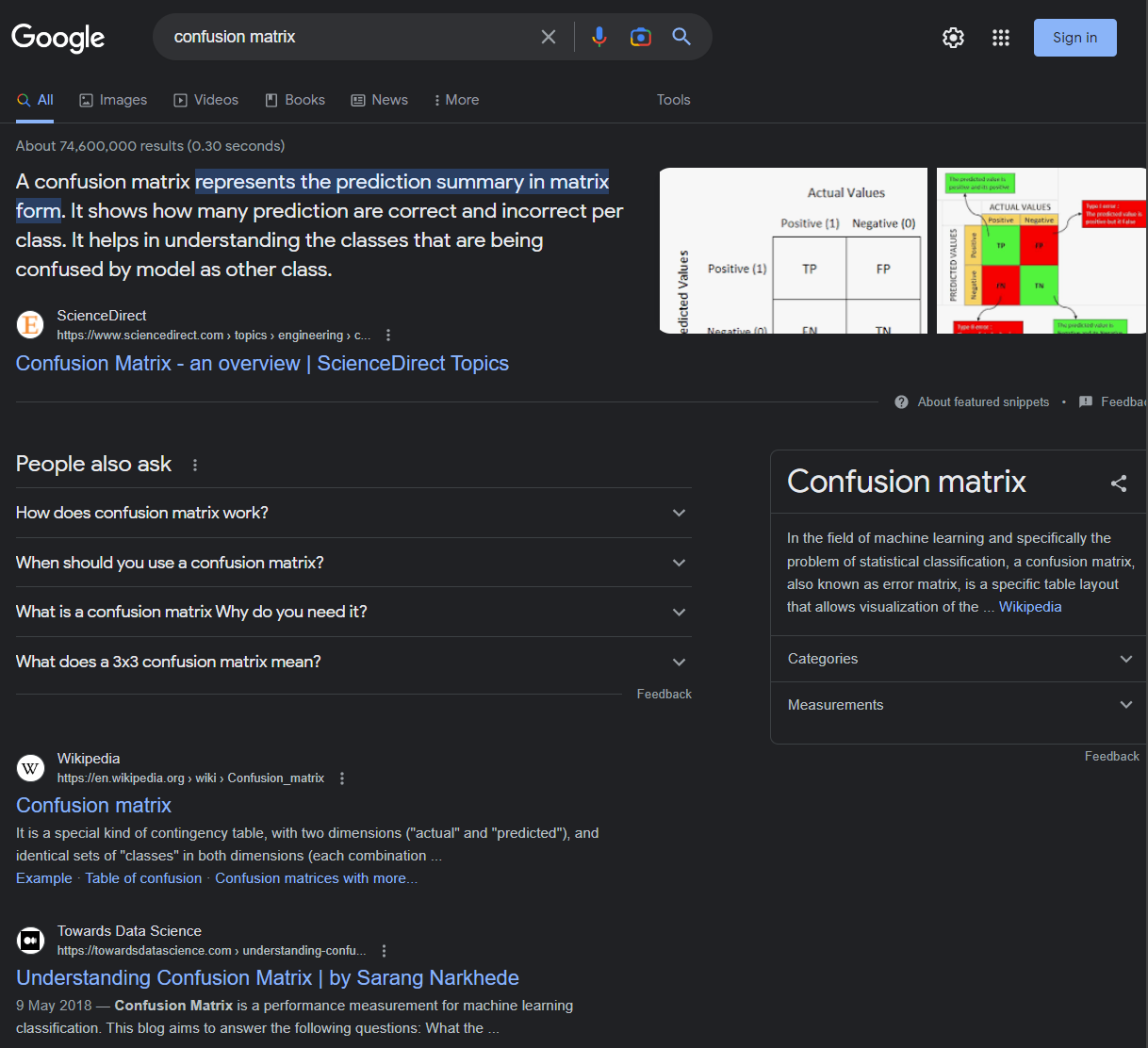
Task: Open the Settings gear menu
Action: tap(953, 38)
